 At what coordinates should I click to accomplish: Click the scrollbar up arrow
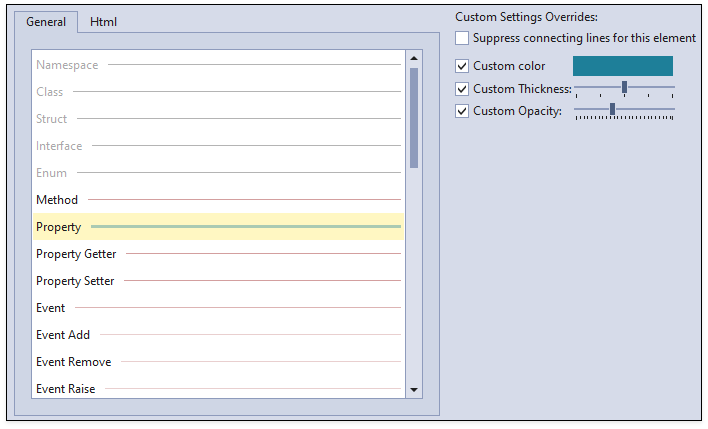[414, 58]
